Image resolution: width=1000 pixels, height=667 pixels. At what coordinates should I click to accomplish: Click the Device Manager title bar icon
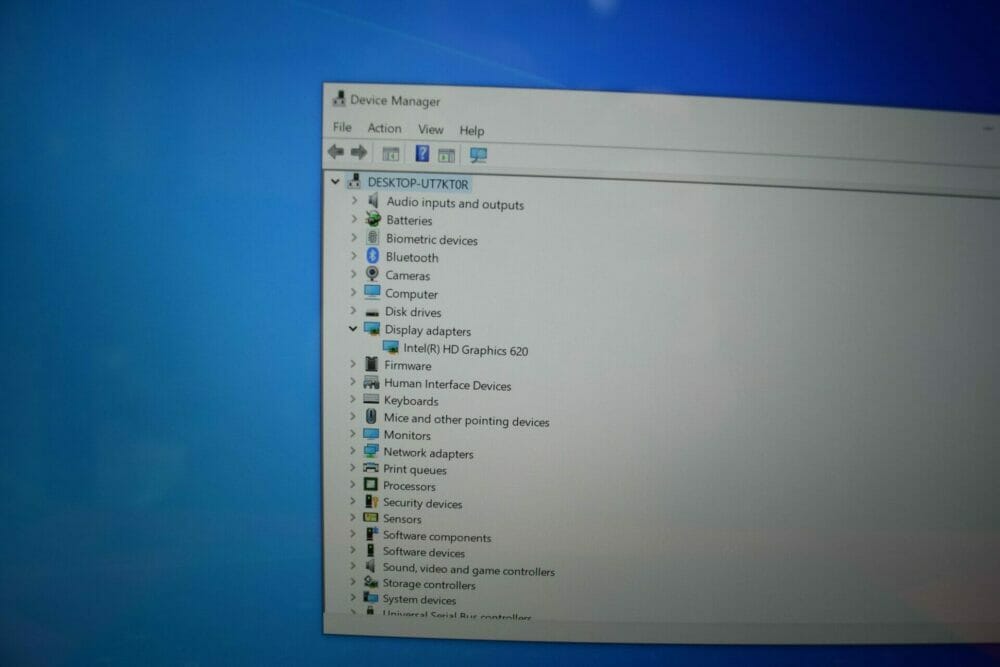[339, 98]
